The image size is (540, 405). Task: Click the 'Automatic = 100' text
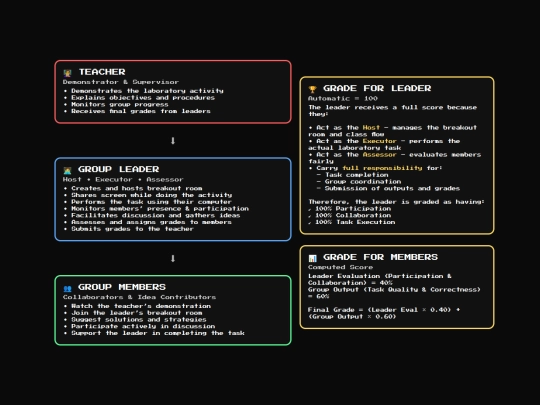[x=343, y=98]
